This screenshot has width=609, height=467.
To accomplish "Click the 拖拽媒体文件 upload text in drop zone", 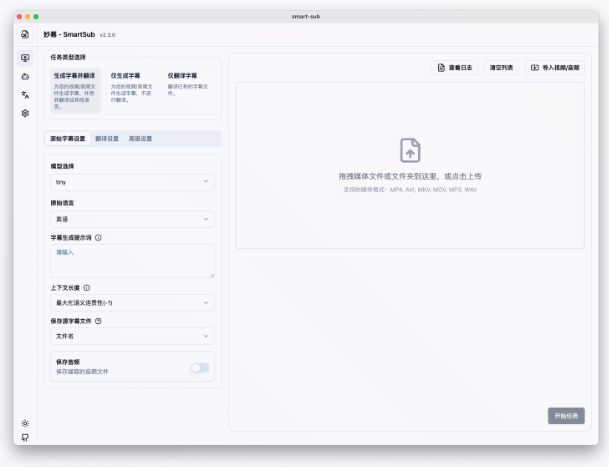I will pyautogui.click(x=410, y=176).
